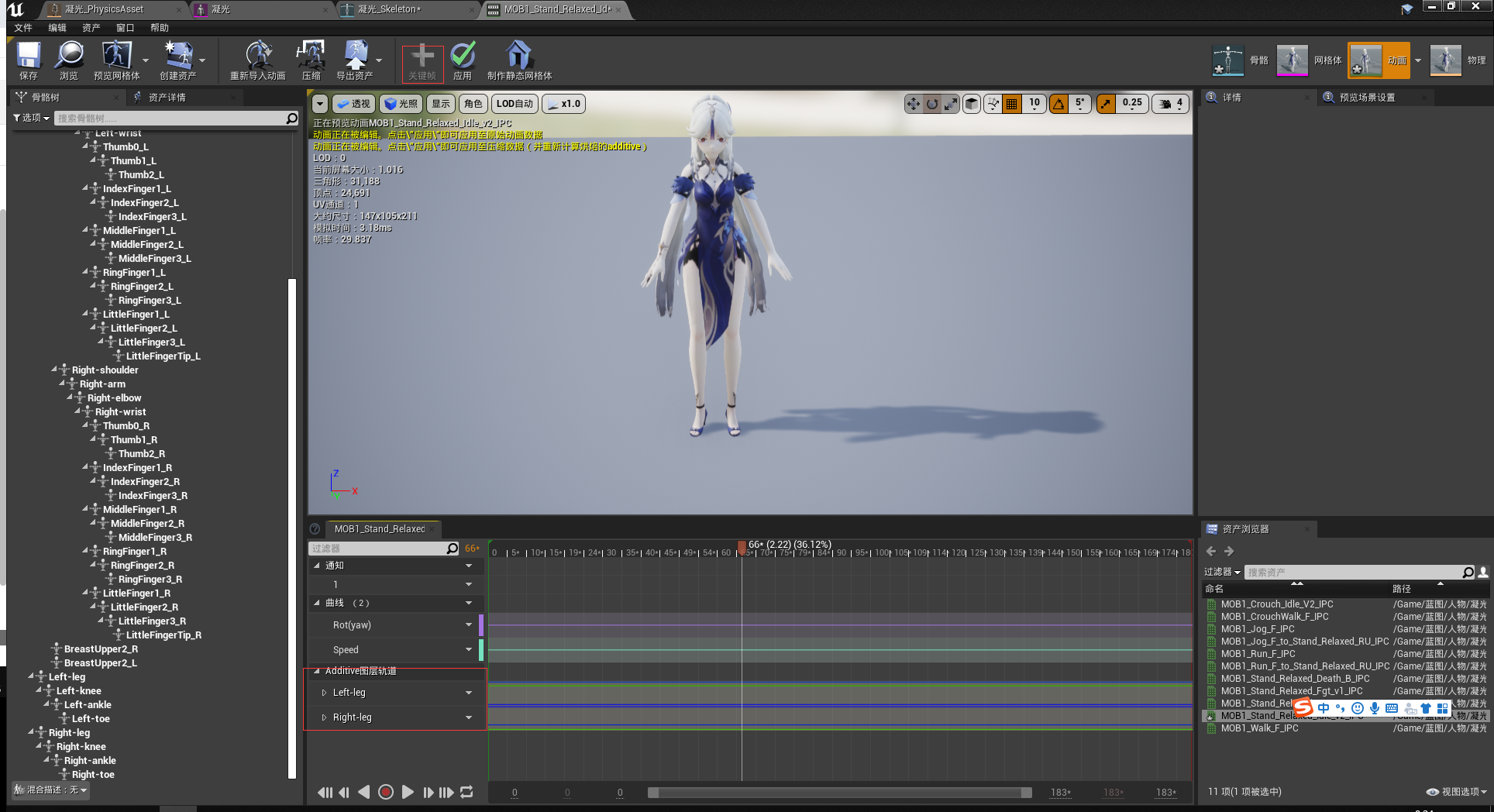Open the viewport options arrow menu
Image resolution: width=1494 pixels, height=812 pixels.
point(320,104)
